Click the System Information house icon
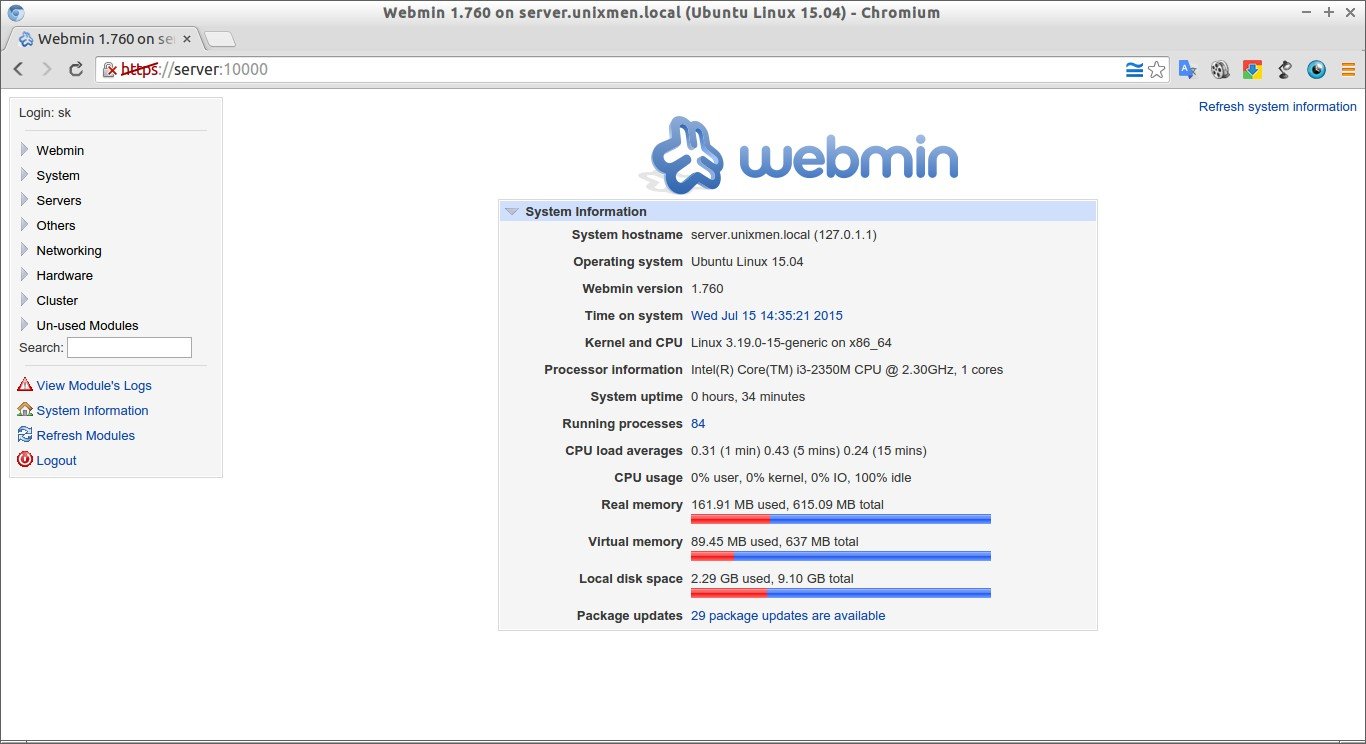 click(25, 410)
